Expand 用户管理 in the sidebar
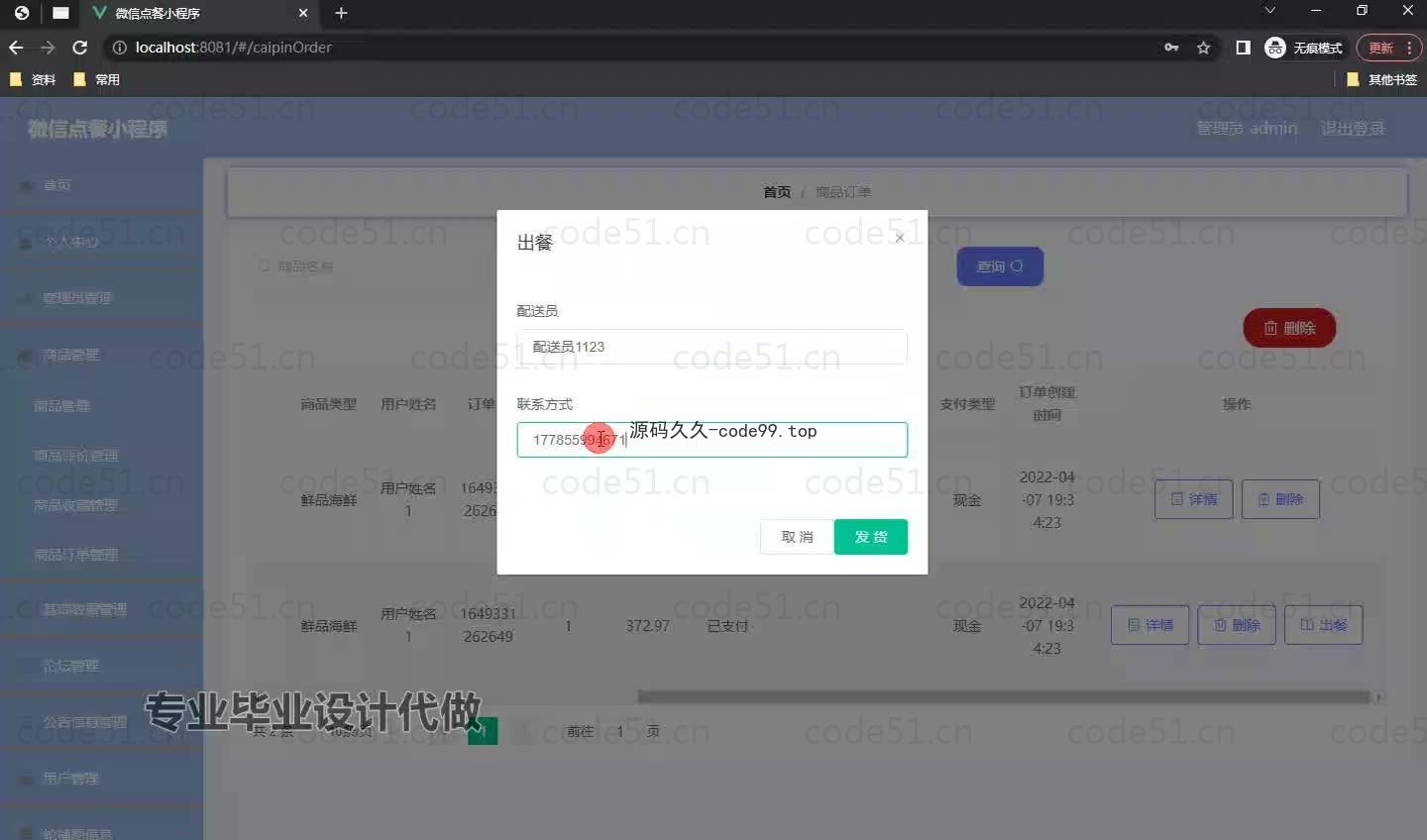This screenshot has width=1427, height=840. (x=101, y=779)
